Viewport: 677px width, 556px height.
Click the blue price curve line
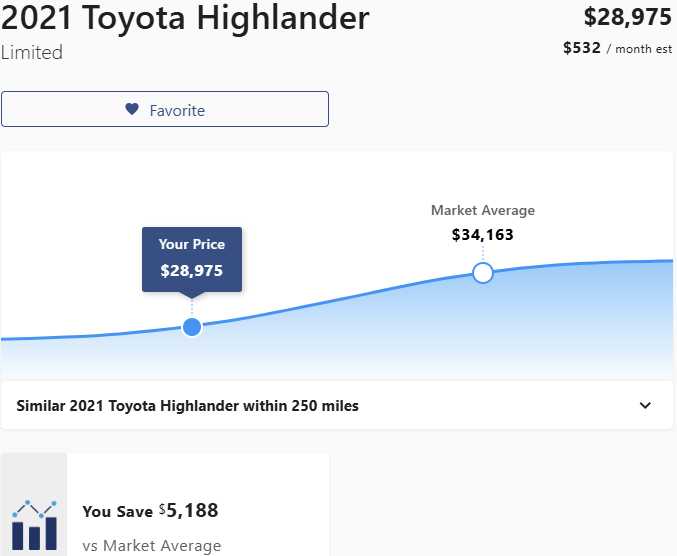click(337, 300)
